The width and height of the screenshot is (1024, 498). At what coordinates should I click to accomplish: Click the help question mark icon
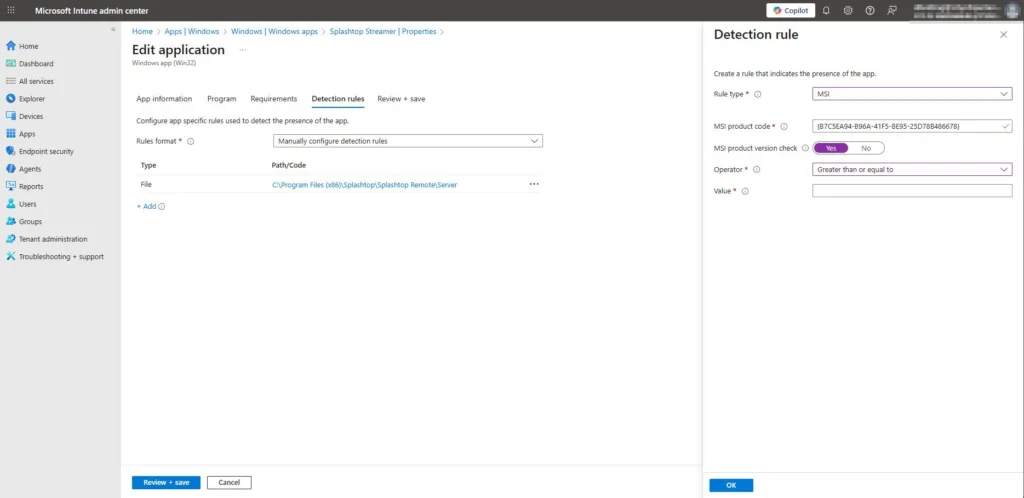pos(869,10)
